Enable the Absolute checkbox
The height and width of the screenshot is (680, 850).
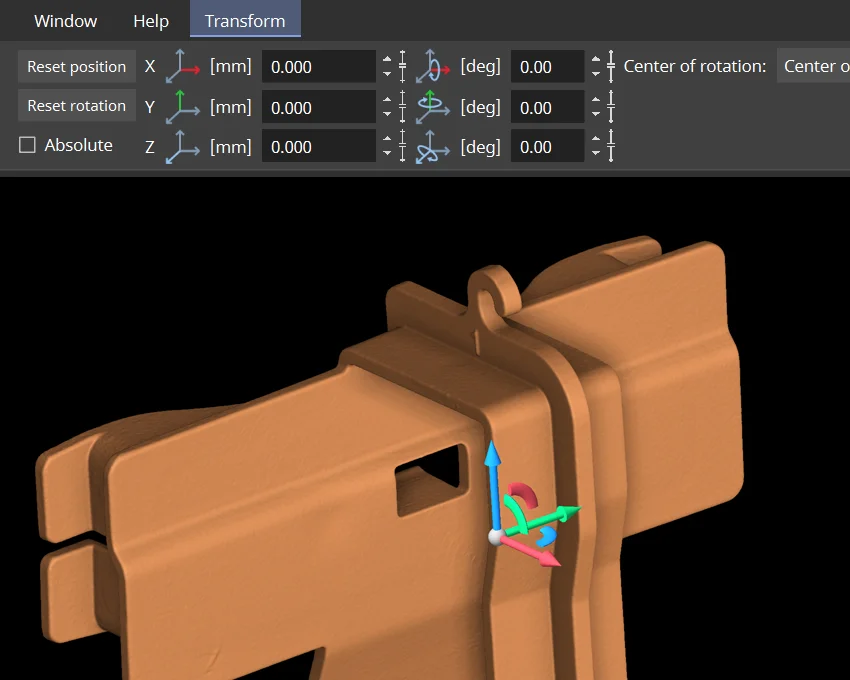click(27, 145)
